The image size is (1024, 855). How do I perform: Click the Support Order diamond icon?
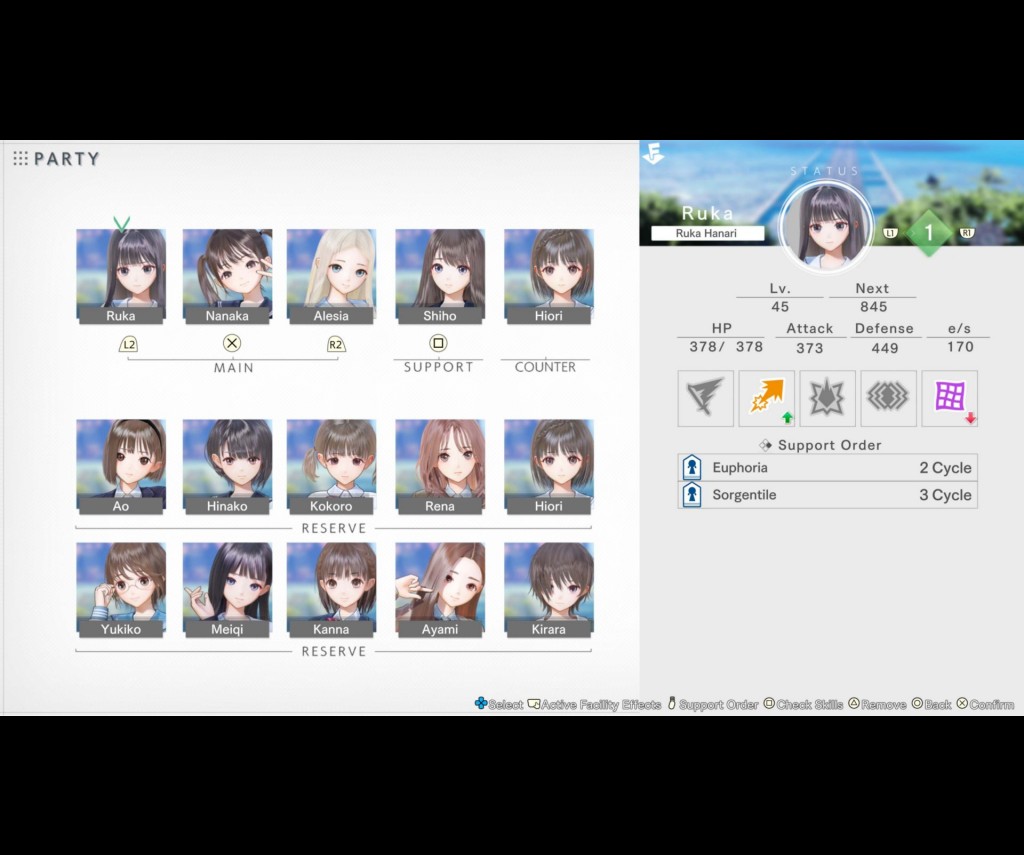tap(765, 445)
